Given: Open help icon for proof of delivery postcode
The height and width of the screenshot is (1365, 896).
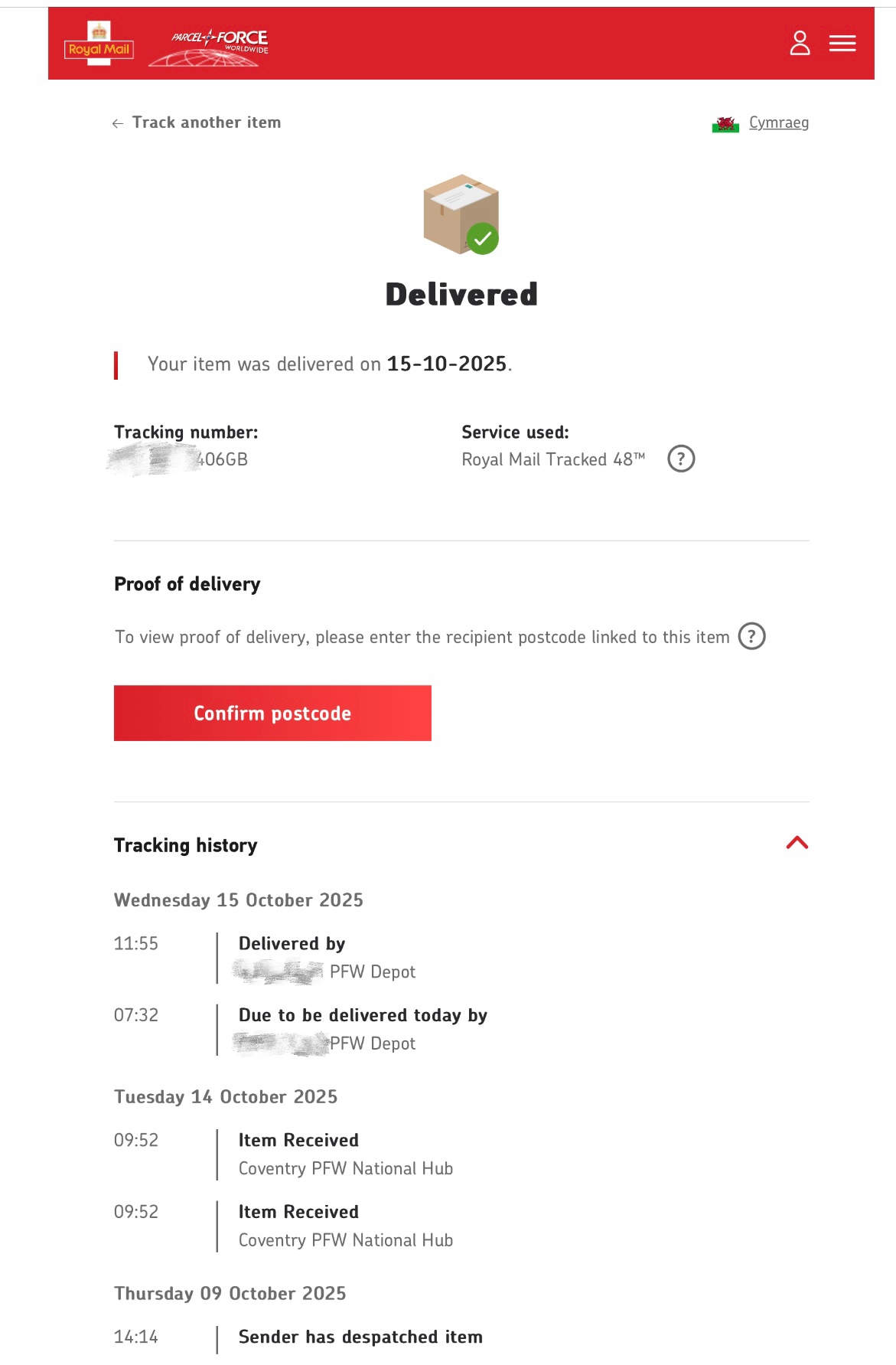Looking at the screenshot, I should [751, 636].
